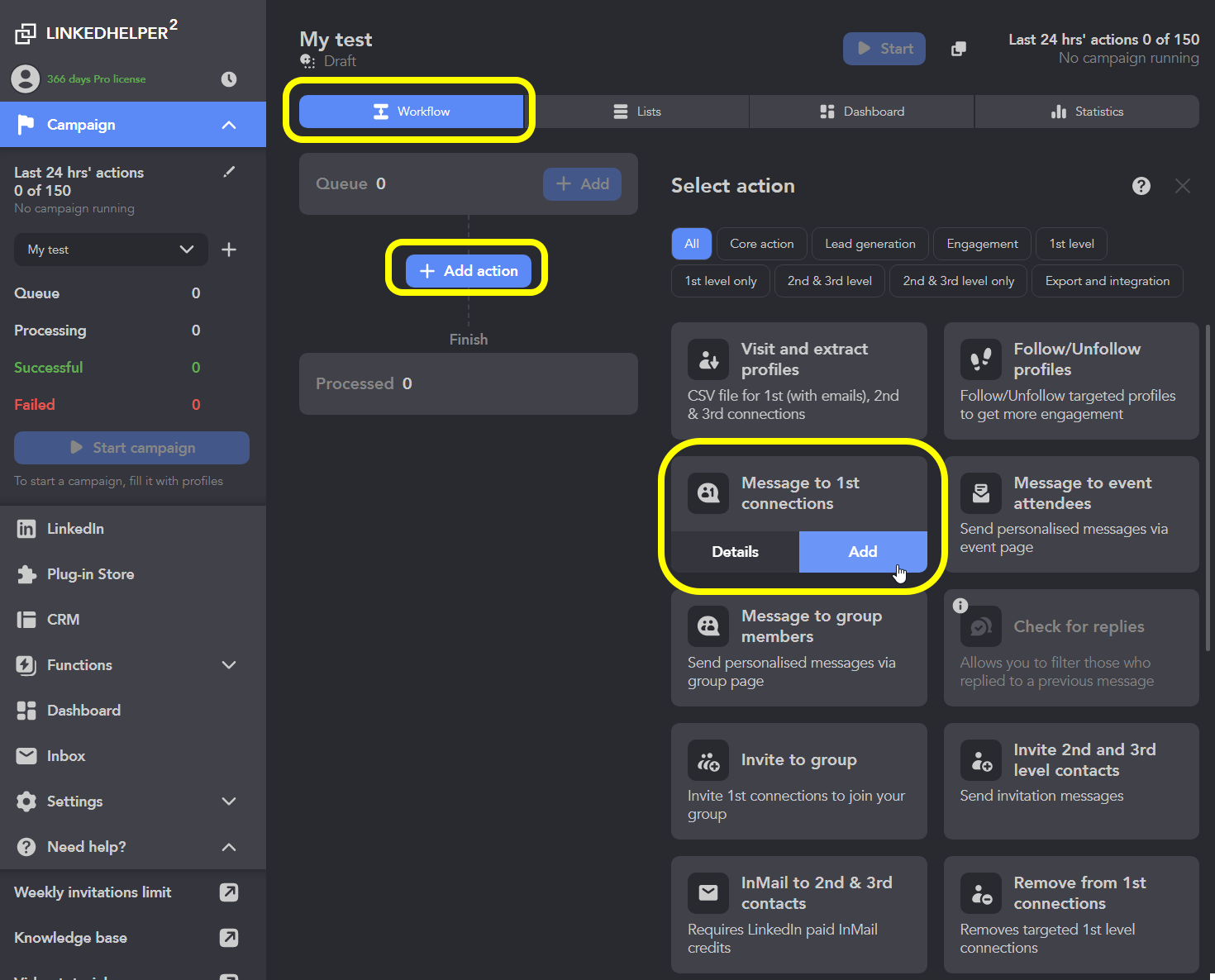Open the Invite to group action card

click(x=799, y=782)
